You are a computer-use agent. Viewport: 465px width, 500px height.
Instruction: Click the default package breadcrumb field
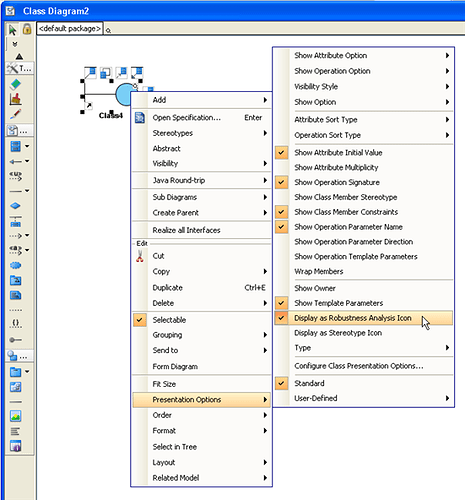tap(70, 29)
